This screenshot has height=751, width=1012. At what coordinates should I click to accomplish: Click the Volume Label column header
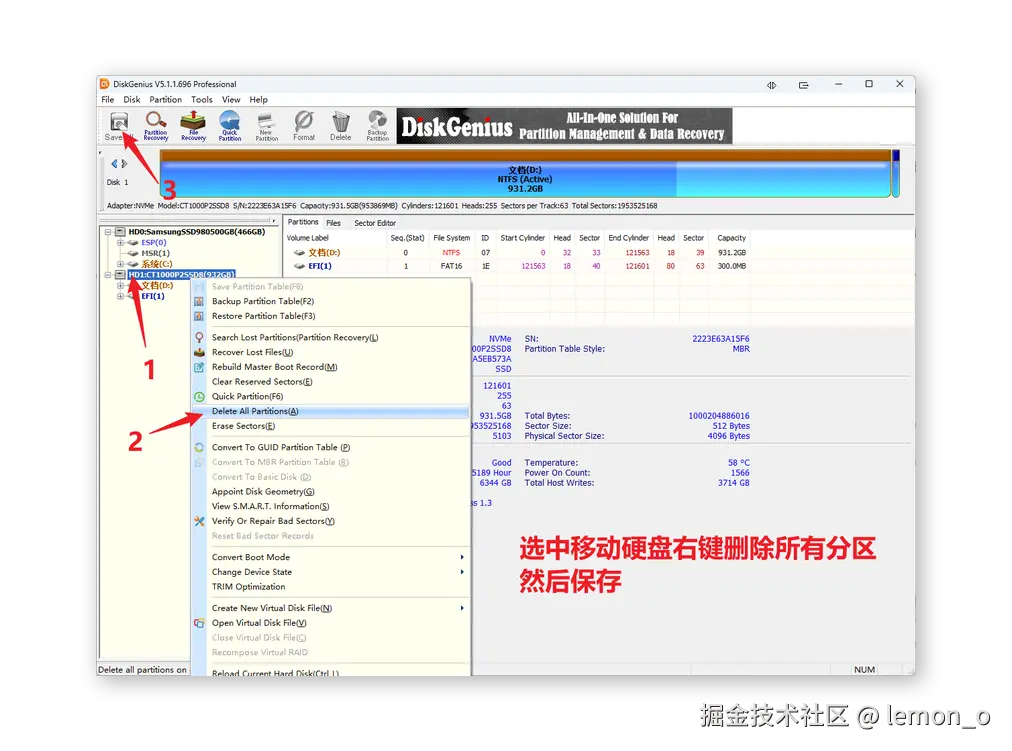pyautogui.click(x=335, y=238)
